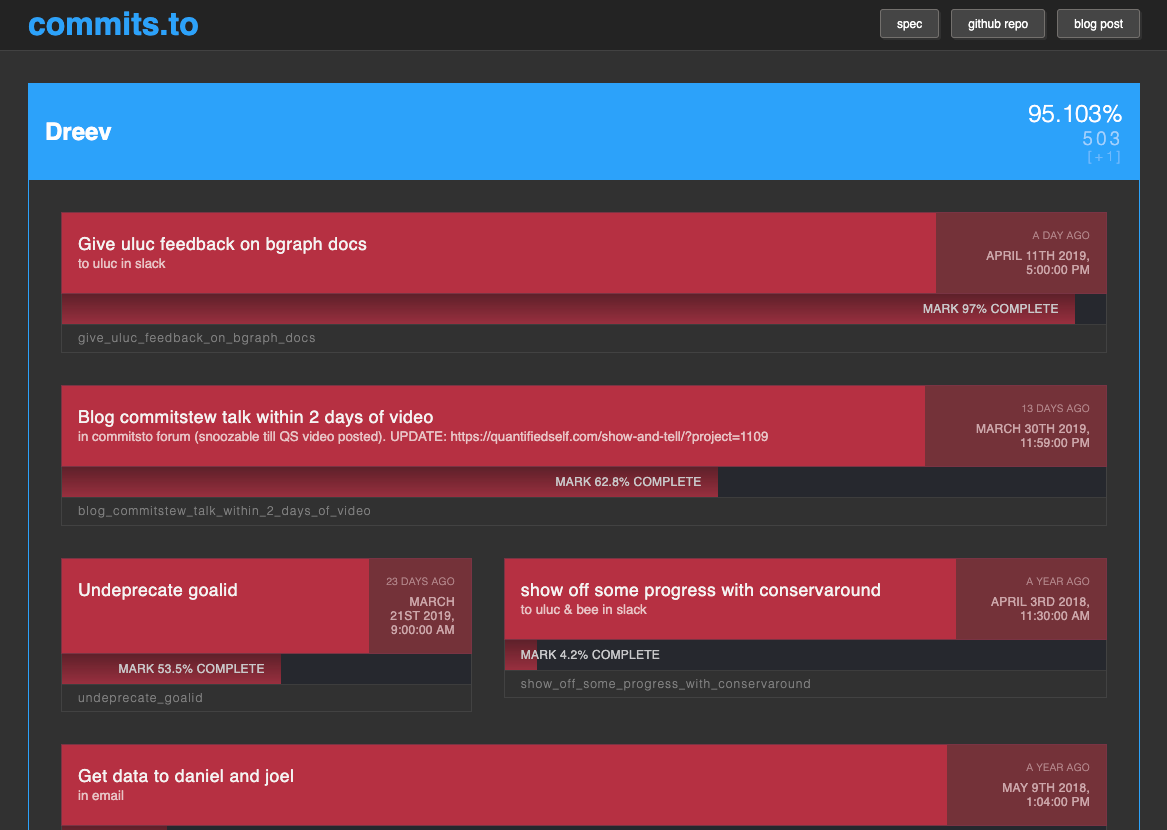1167x830 pixels.
Task: Open the spec page
Action: point(909,23)
